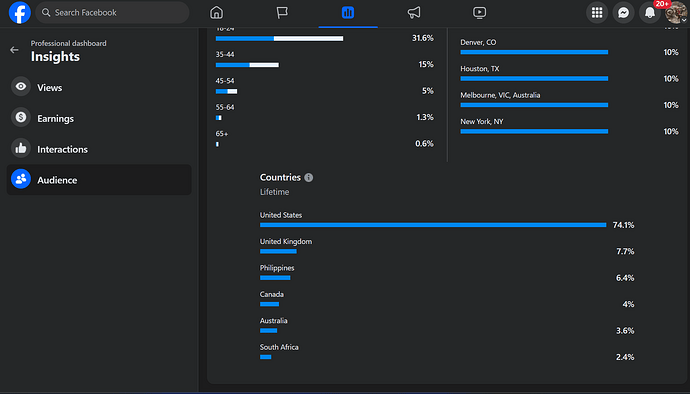This screenshot has width=690, height=394.
Task: Open the Notifications bell icon
Action: click(650, 12)
